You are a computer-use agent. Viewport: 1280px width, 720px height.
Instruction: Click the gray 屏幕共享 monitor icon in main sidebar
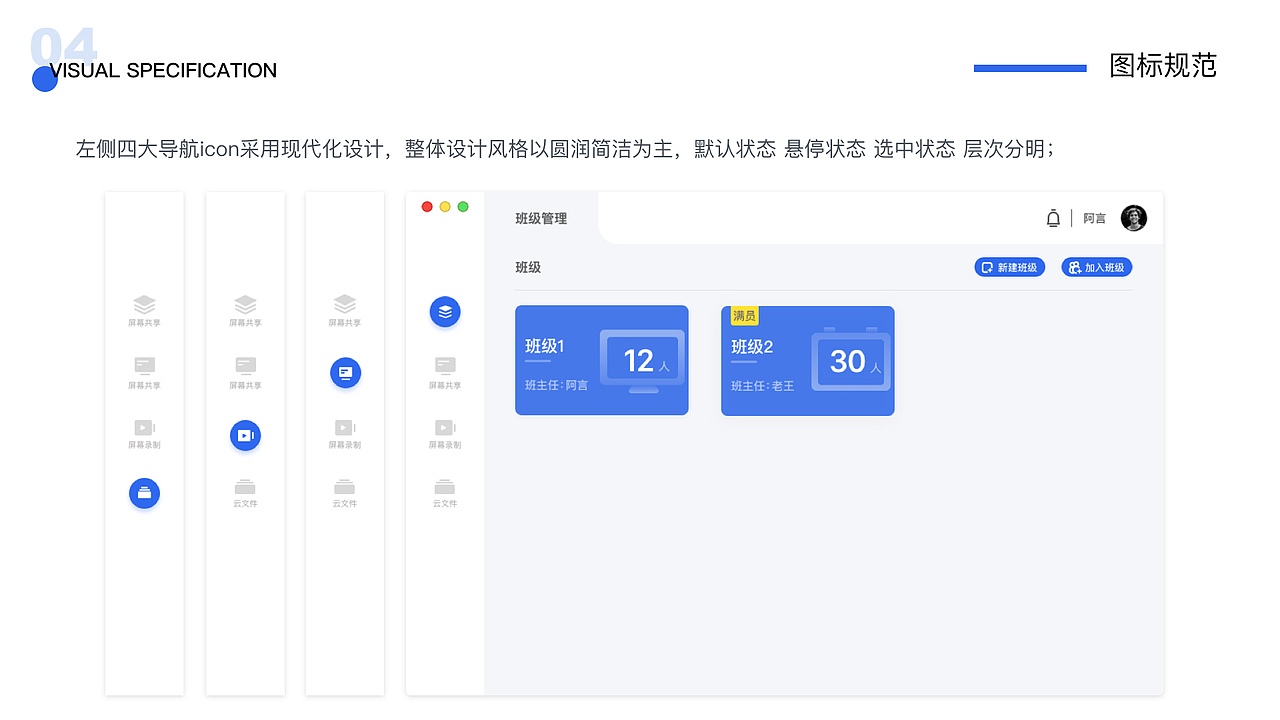click(444, 367)
